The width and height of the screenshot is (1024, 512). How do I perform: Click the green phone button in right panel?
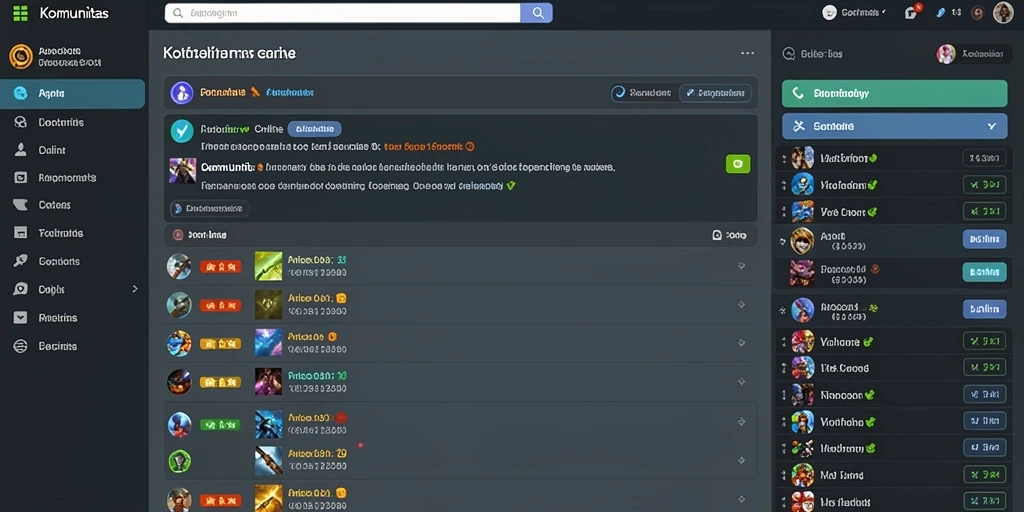click(894, 93)
